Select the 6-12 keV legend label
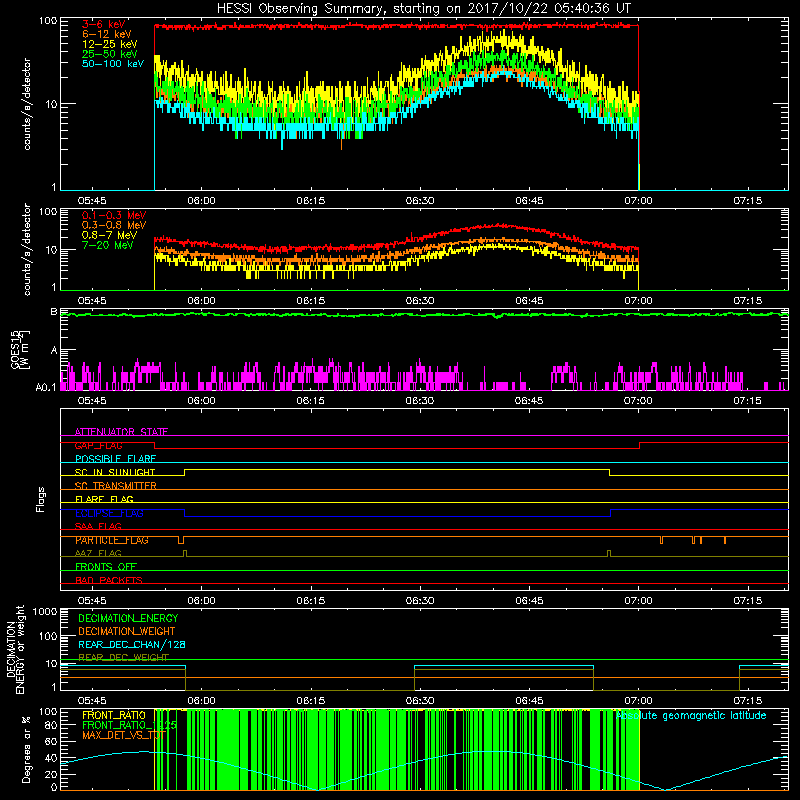Viewport: 800px width, 800px height. pyautogui.click(x=107, y=34)
